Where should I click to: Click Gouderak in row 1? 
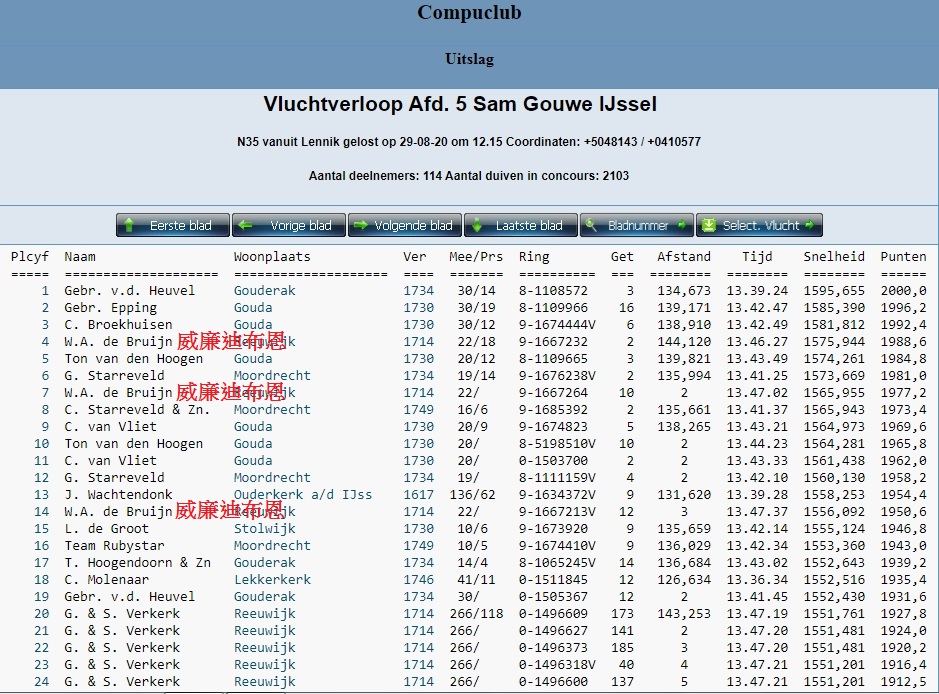pyautogui.click(x=265, y=290)
